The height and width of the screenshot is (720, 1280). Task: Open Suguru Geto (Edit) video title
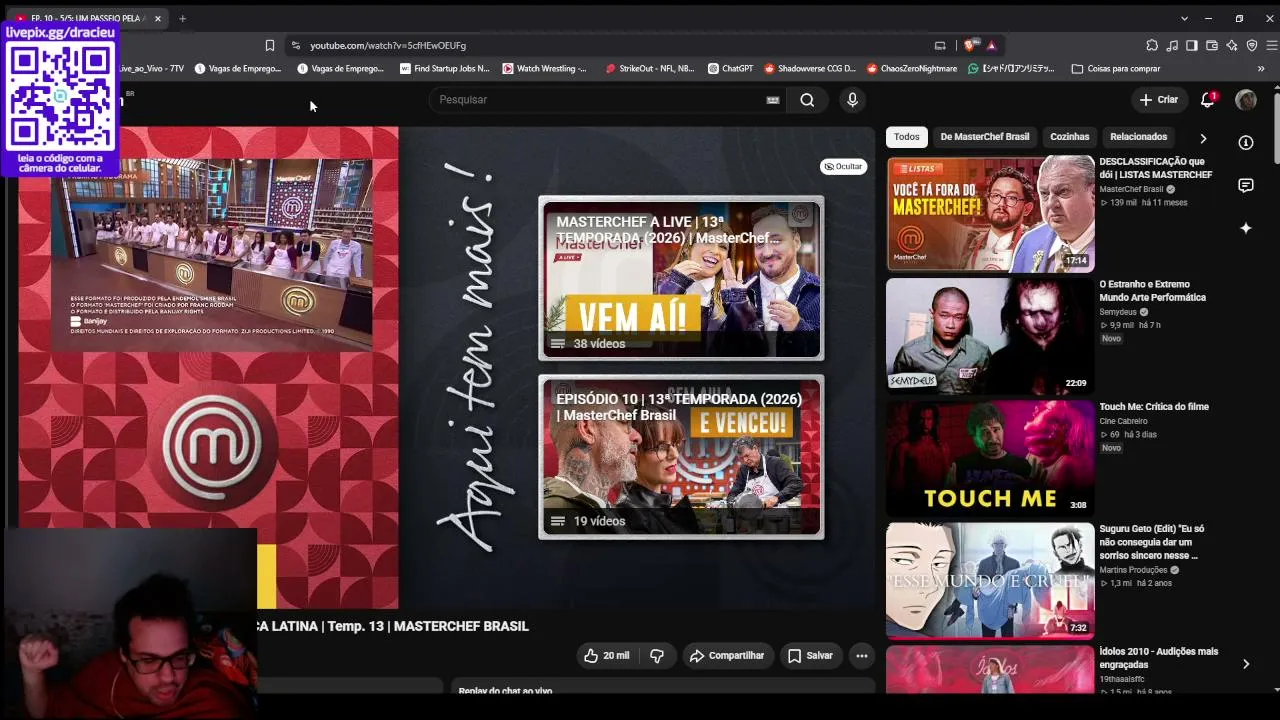pyautogui.click(x=1152, y=542)
